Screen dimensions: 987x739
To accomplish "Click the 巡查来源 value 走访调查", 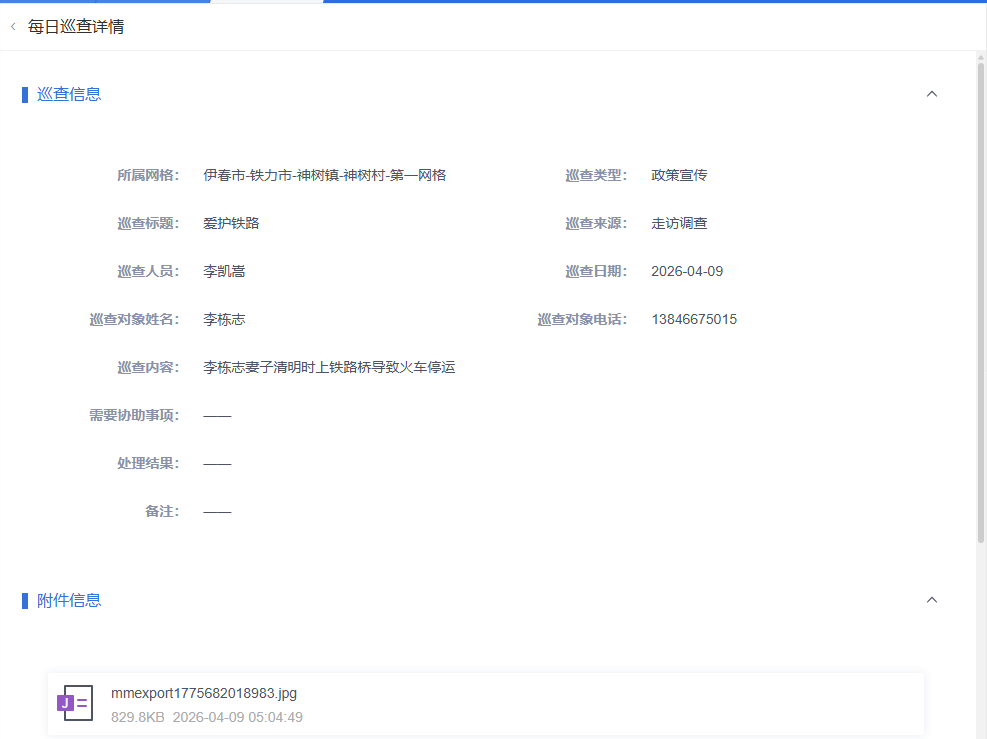I will pyautogui.click(x=679, y=224).
